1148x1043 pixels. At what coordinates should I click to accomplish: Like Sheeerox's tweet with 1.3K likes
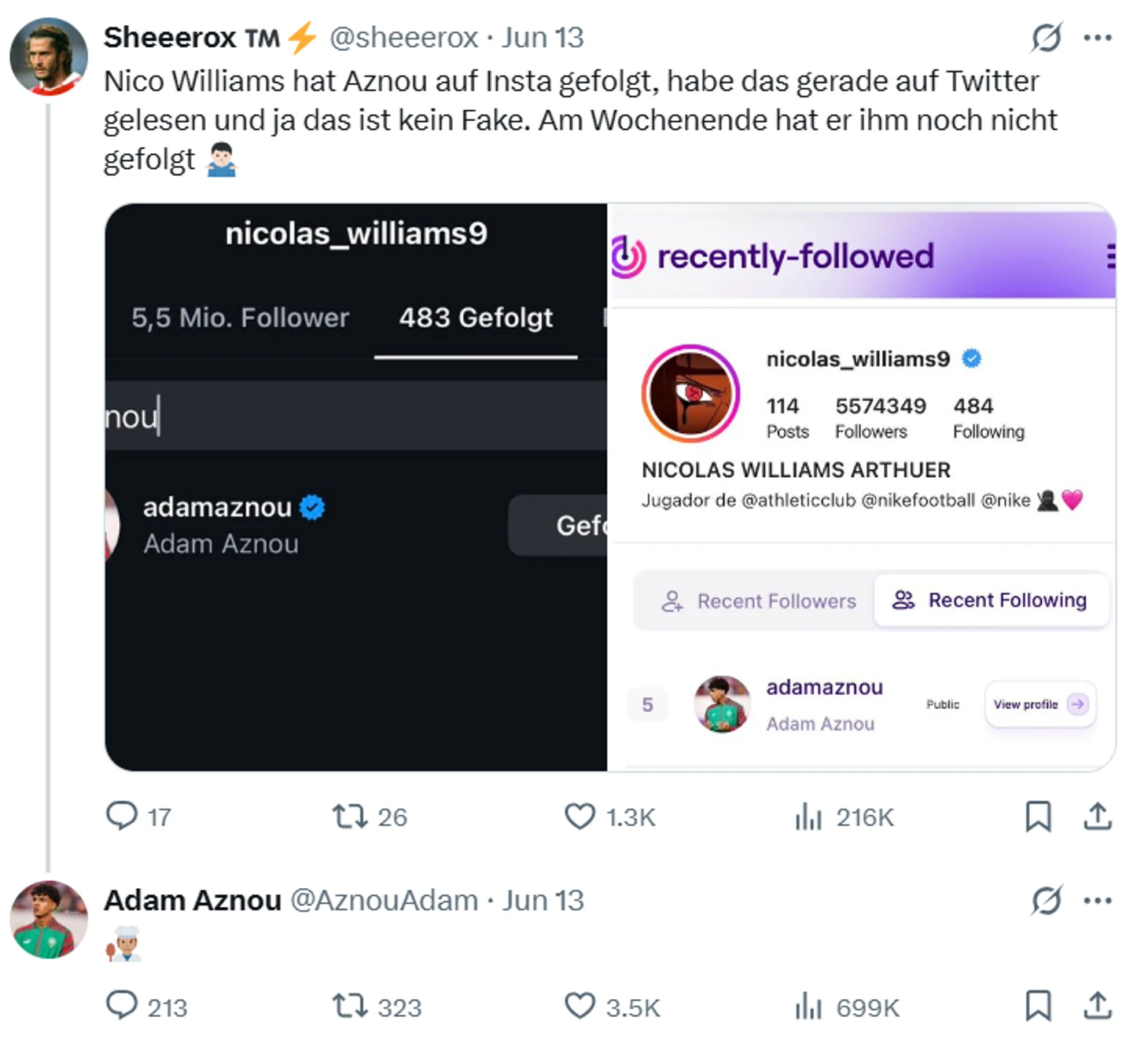[580, 816]
